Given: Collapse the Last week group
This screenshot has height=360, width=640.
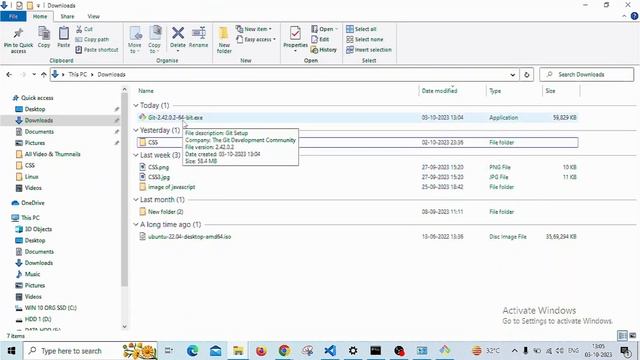Looking at the screenshot, I should coord(136,155).
